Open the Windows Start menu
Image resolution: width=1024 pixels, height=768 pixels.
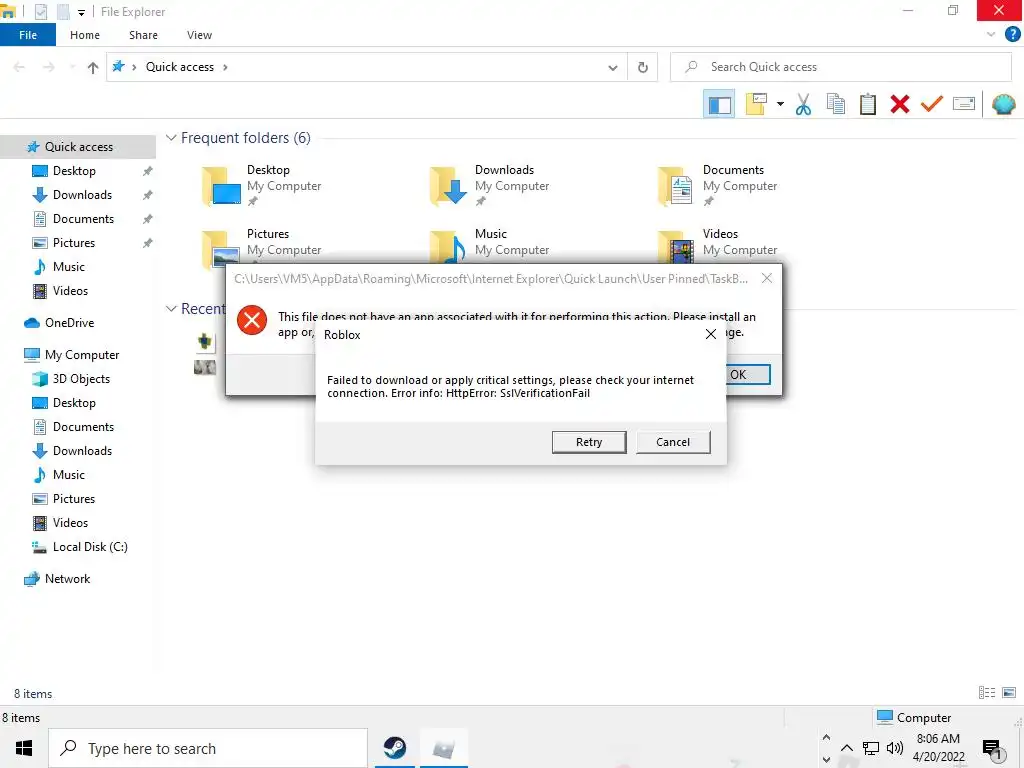[x=24, y=748]
